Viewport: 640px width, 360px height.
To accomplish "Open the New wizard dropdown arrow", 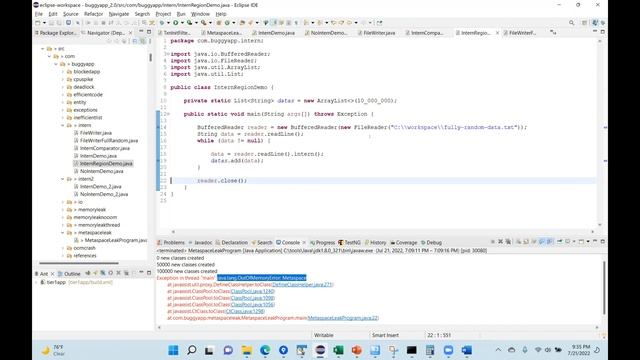I will tap(44, 23).
